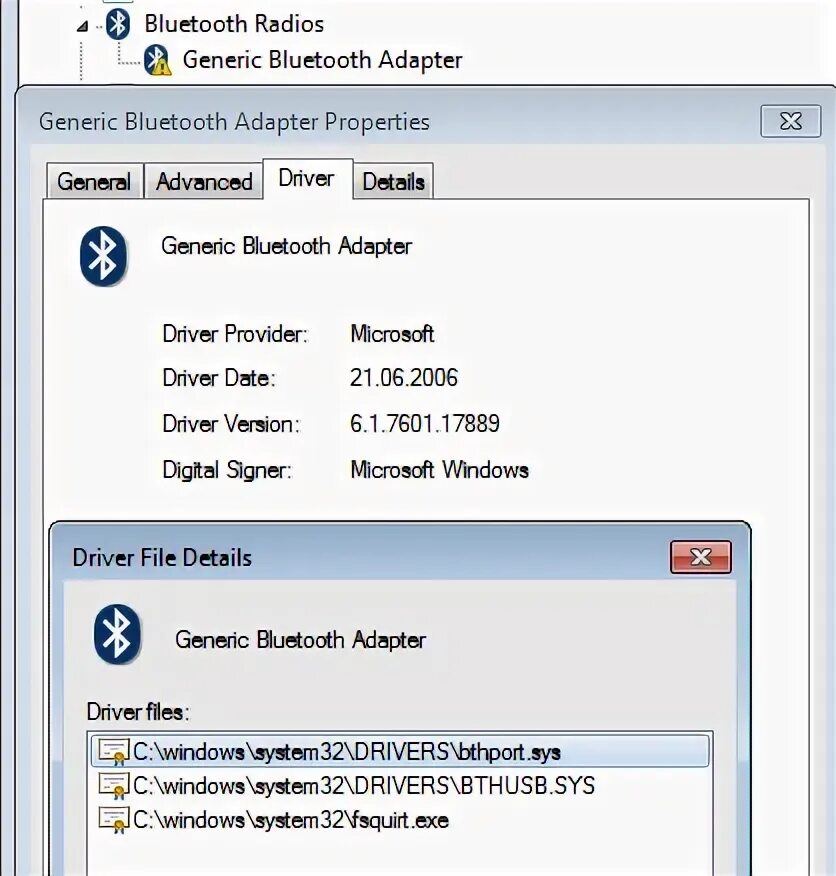Open the Advanced tab
The height and width of the screenshot is (876, 836).
pyautogui.click(x=204, y=181)
